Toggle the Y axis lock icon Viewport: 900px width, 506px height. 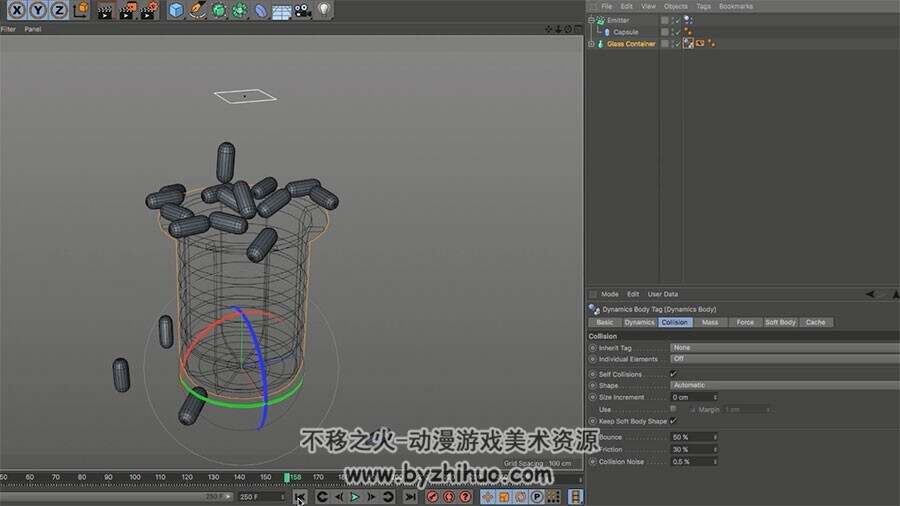point(38,10)
